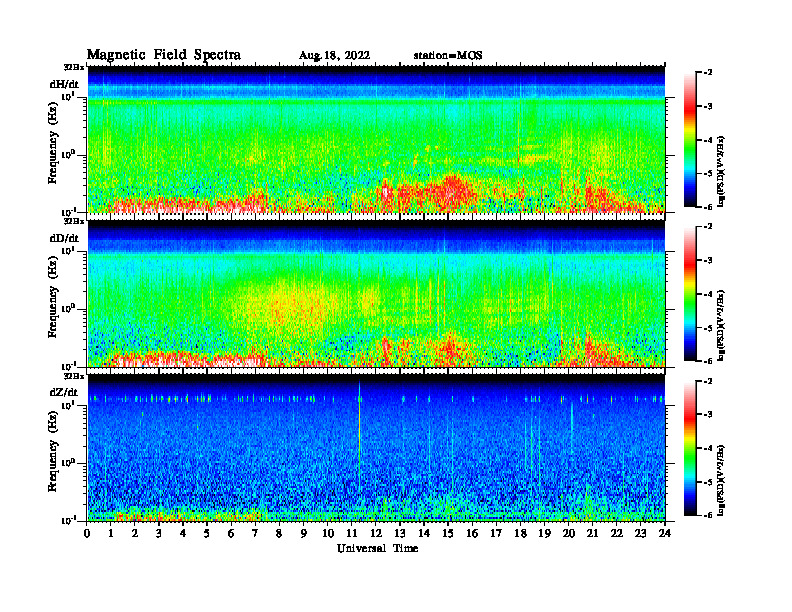Click time axis tick label "20"
The width and height of the screenshot is (792, 612).
click(x=569, y=534)
